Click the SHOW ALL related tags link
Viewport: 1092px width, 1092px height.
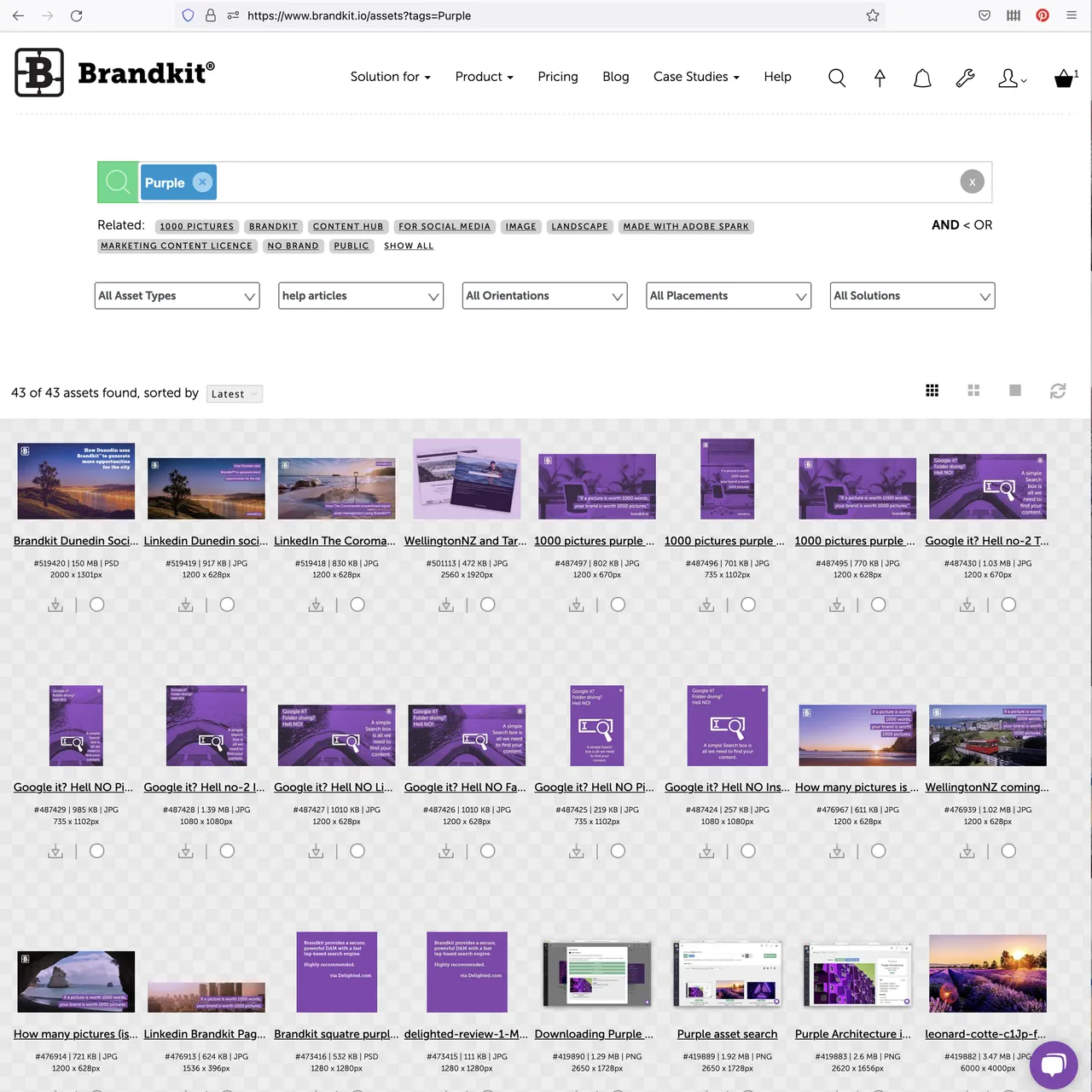408,246
